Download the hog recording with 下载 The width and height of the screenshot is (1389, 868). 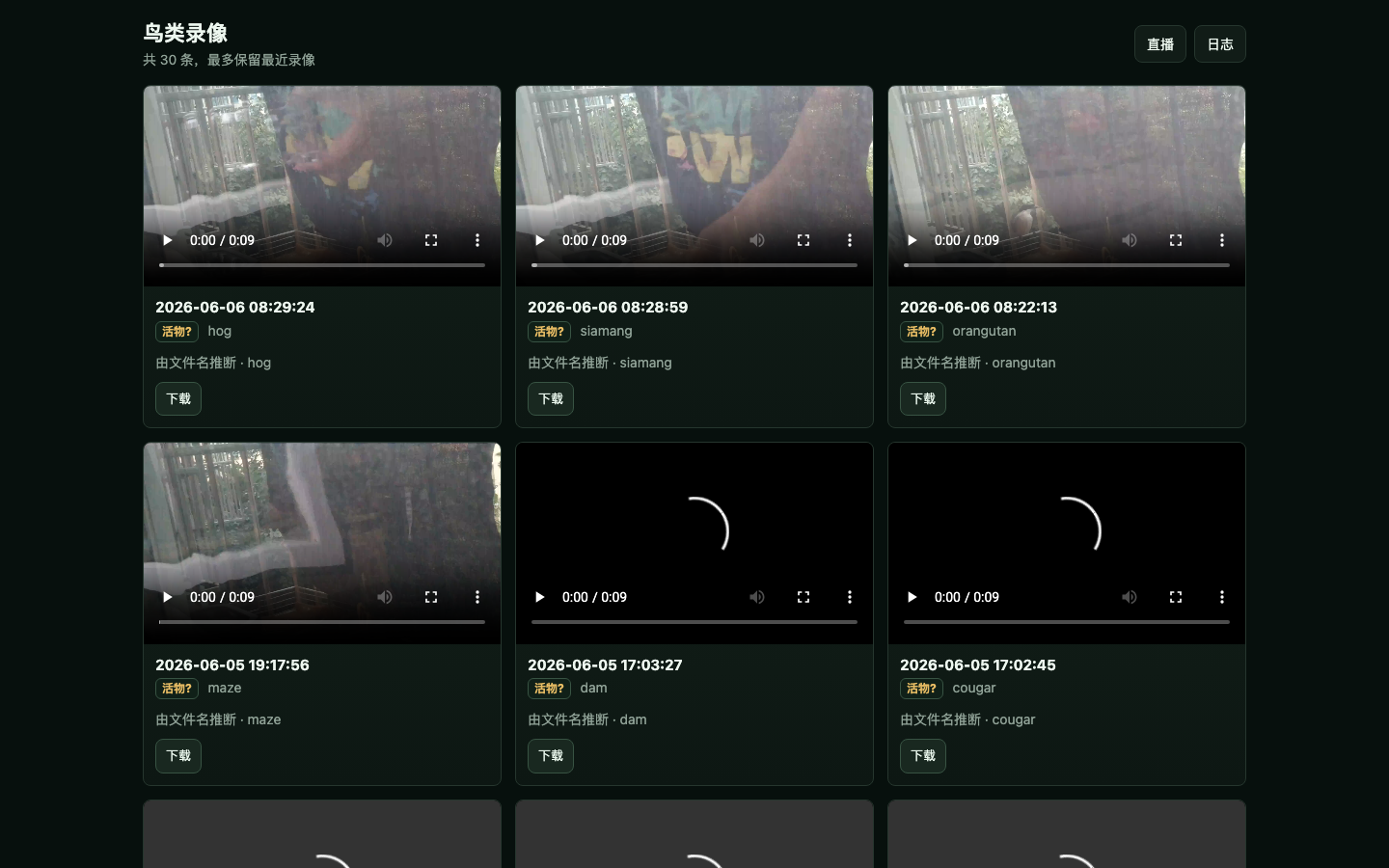coord(178,398)
